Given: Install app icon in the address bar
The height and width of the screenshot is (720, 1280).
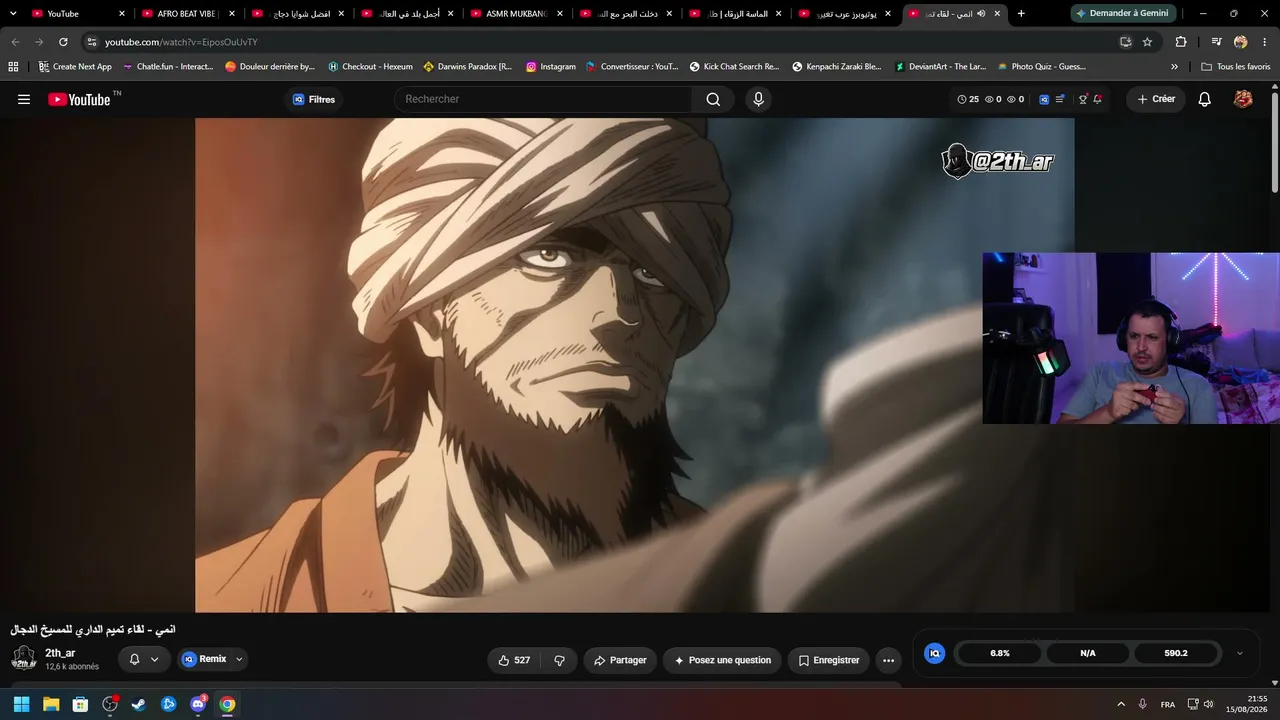Looking at the screenshot, I should 1125,42.
